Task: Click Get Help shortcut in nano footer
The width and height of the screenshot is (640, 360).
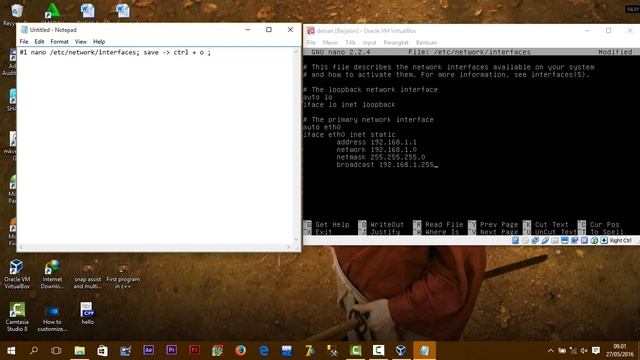Action: (327, 224)
